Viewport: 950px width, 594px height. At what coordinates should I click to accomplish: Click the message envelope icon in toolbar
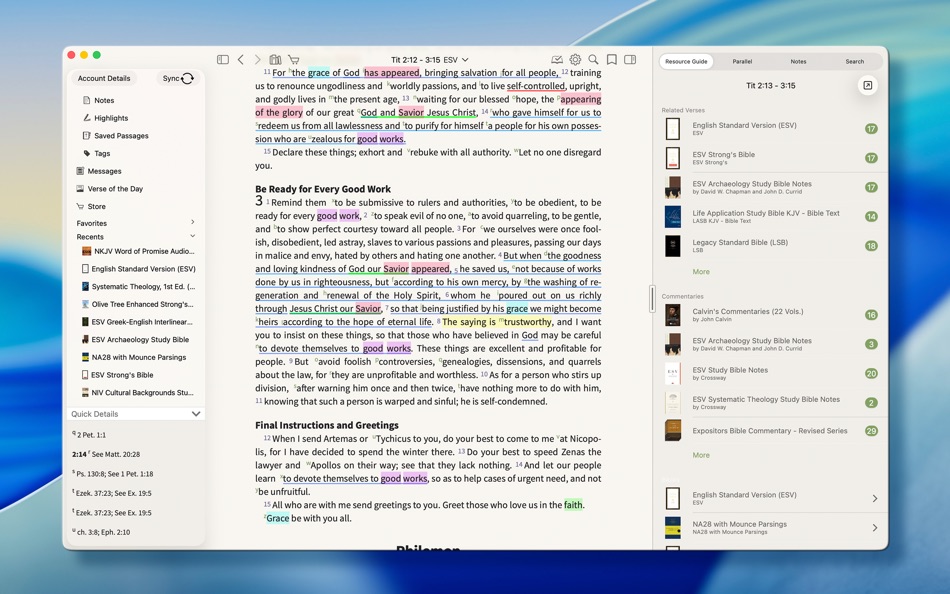(557, 58)
